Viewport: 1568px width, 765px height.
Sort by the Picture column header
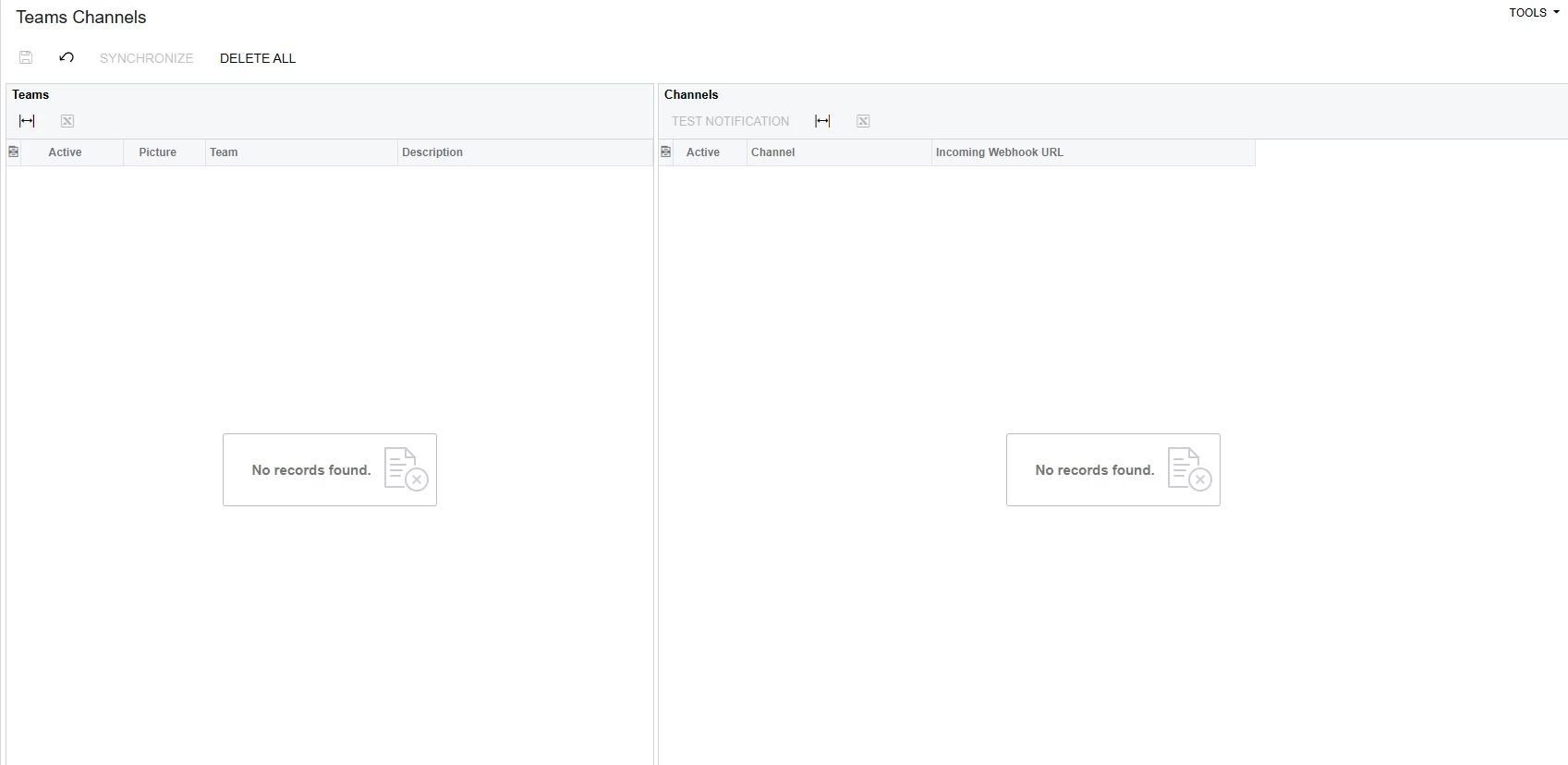click(x=164, y=152)
